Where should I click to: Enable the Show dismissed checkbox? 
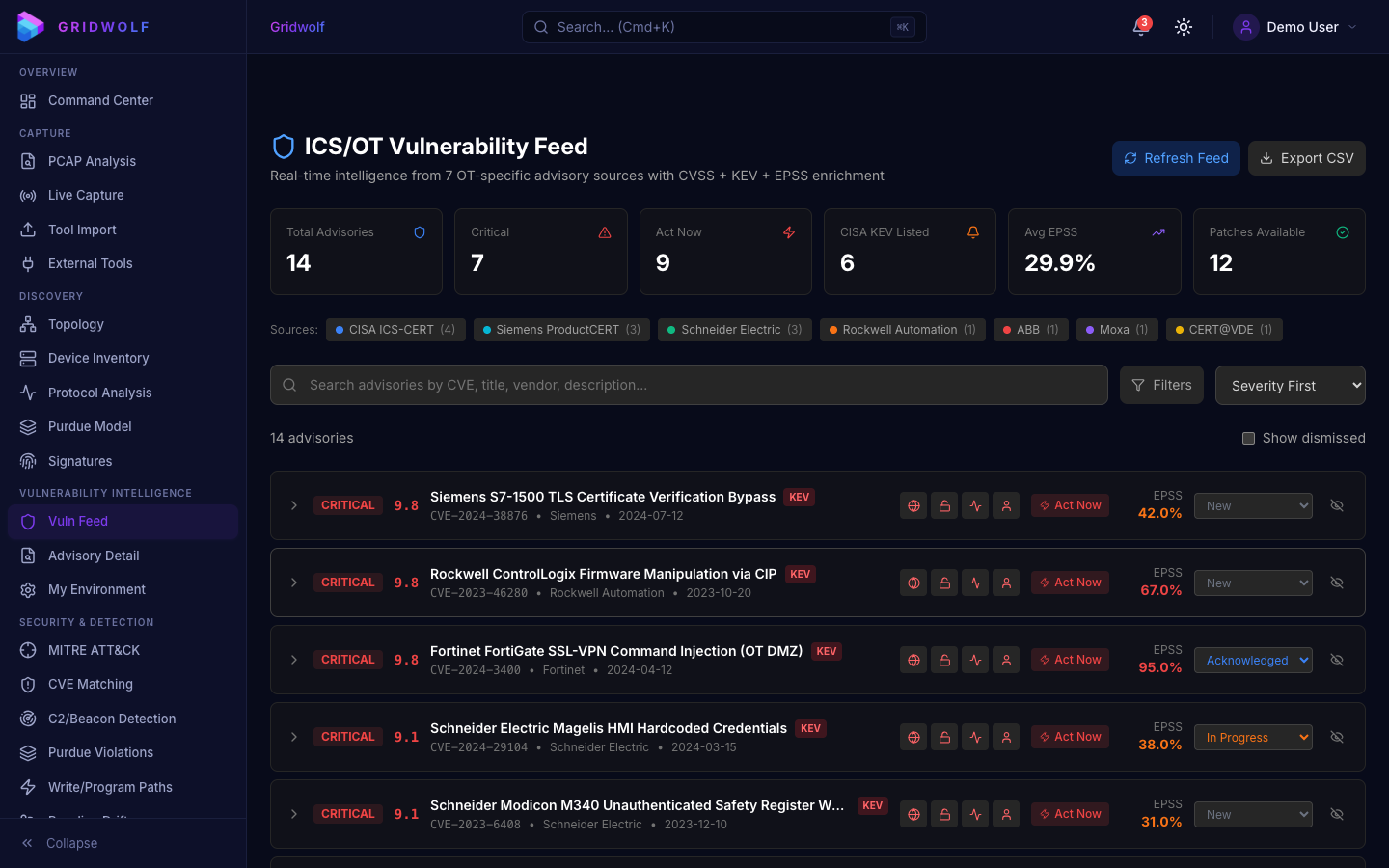[1248, 438]
